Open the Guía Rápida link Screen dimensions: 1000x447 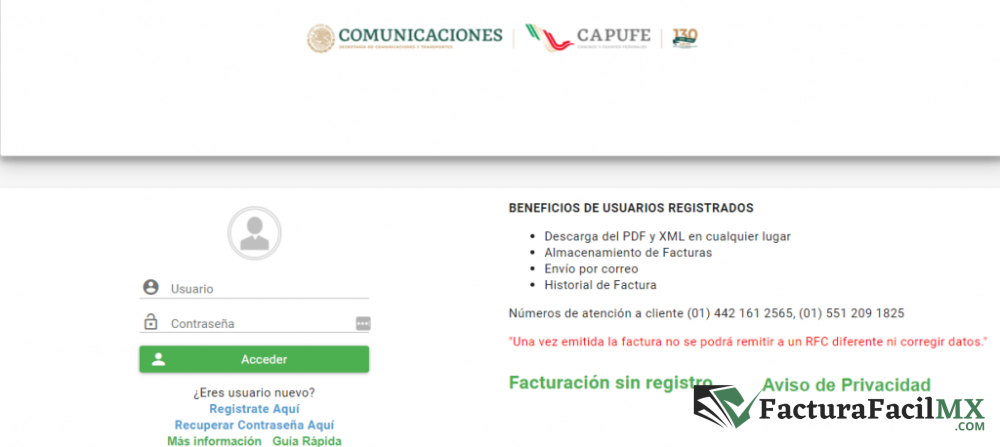pos(307,441)
